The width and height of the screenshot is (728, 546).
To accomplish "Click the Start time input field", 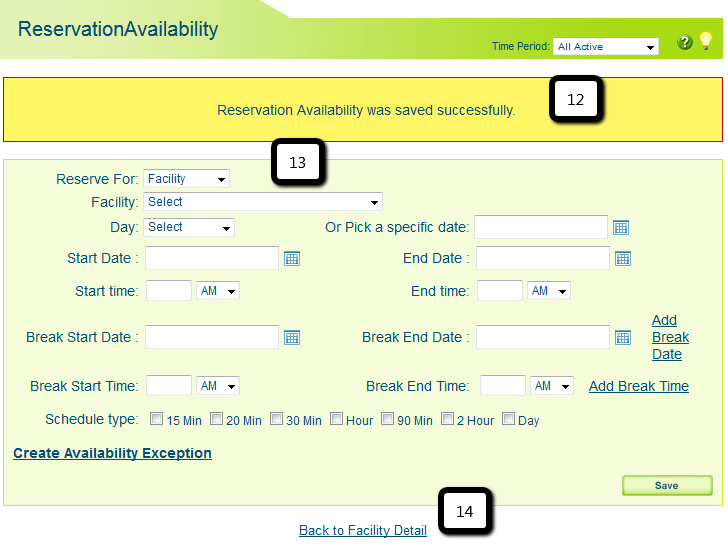I will [x=168, y=291].
